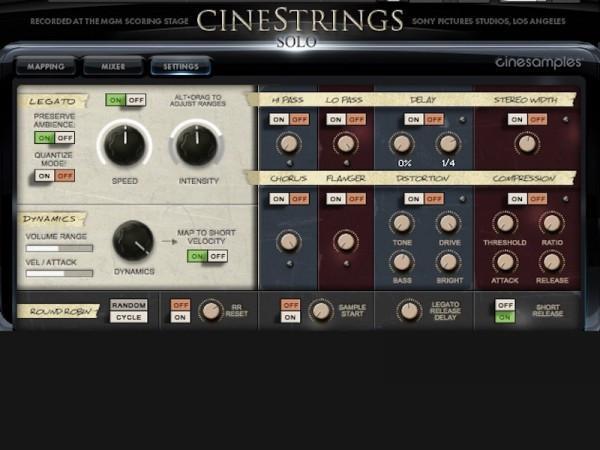Set Sample Start switch to ON

[x=290, y=317]
